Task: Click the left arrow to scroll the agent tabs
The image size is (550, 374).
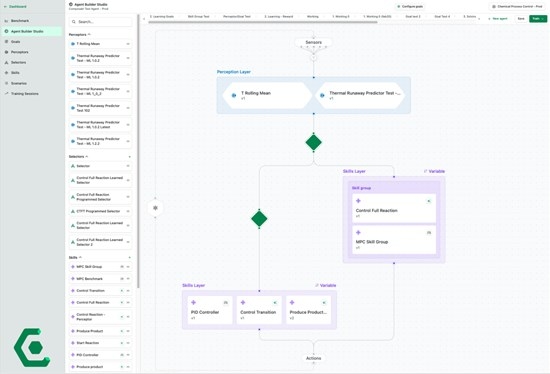Action: tap(144, 19)
